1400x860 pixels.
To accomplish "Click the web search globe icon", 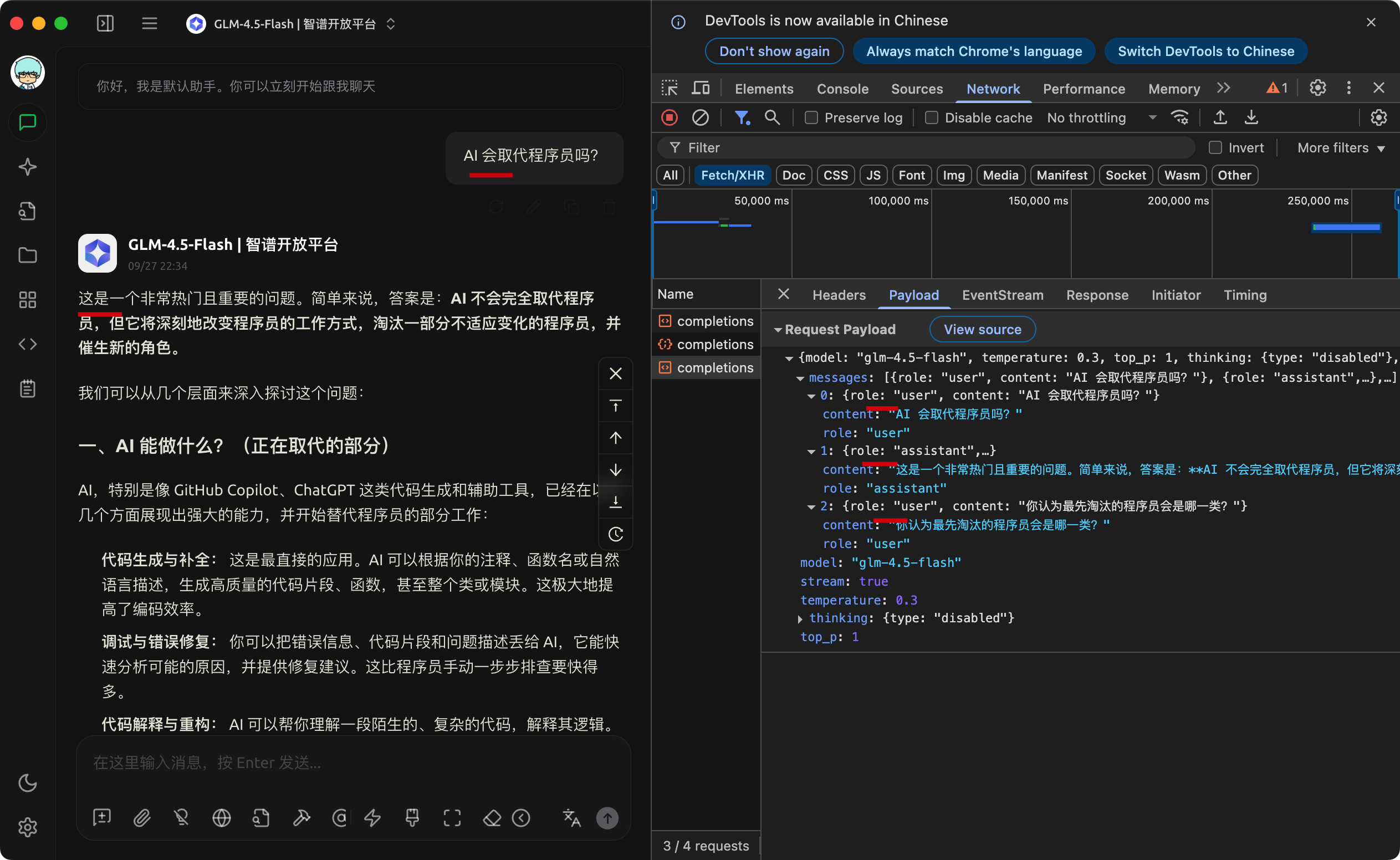I will tap(221, 818).
